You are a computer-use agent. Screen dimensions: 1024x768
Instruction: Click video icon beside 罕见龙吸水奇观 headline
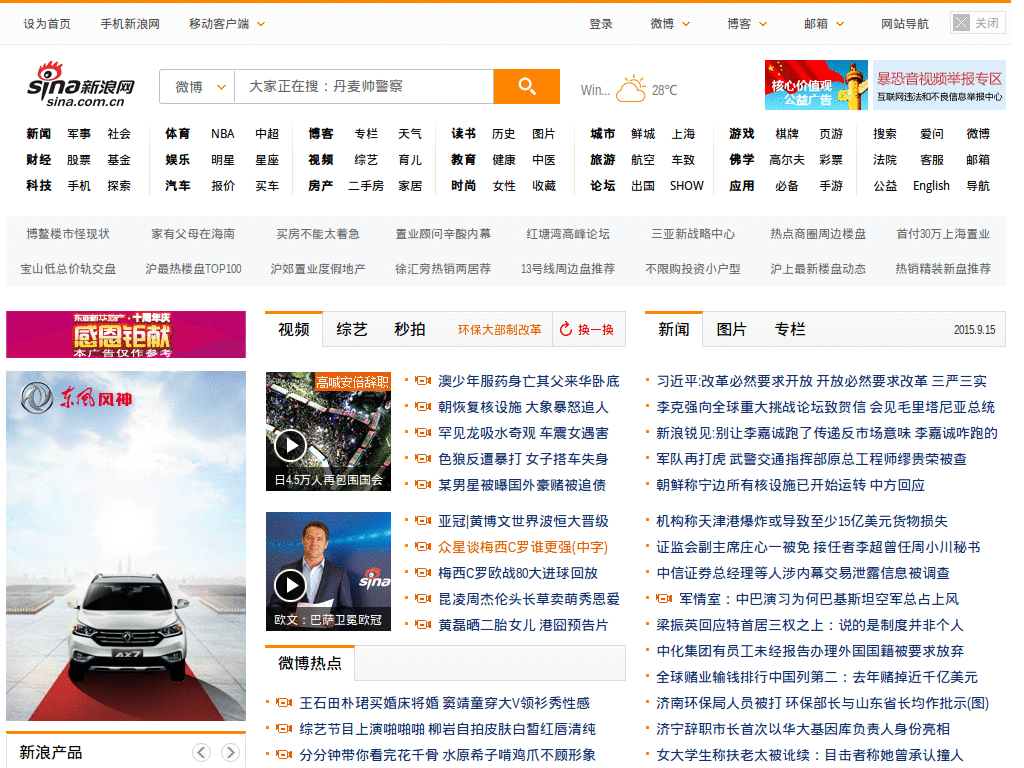point(423,432)
